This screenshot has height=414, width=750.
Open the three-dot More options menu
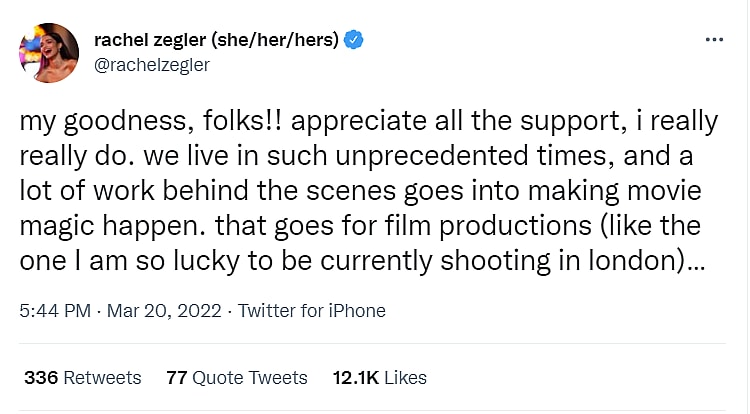tap(714, 40)
